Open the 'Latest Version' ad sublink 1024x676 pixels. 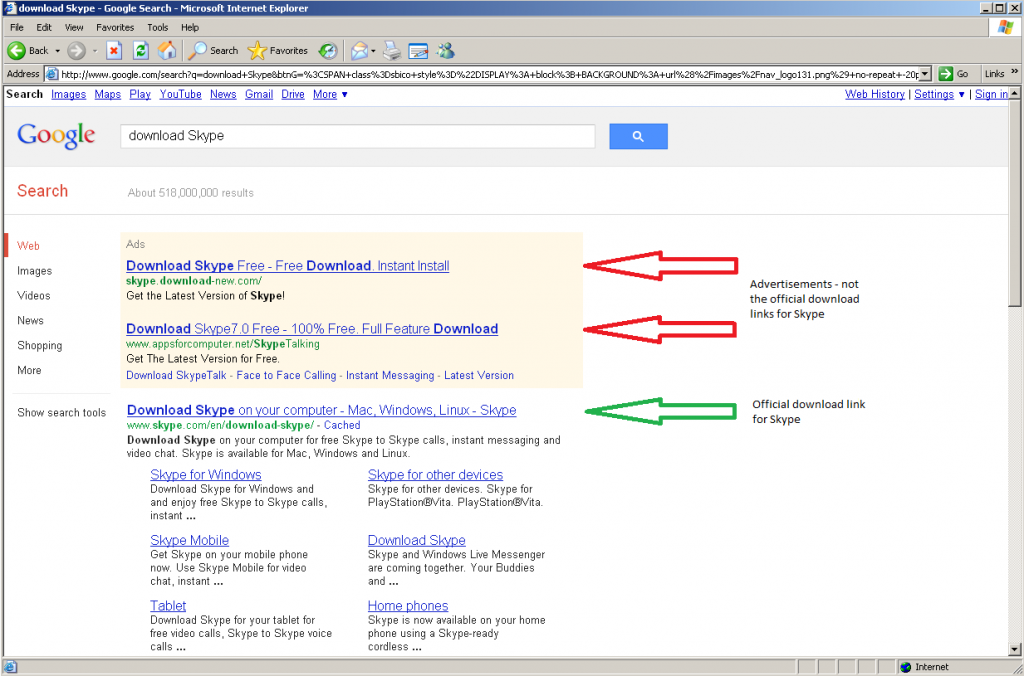point(479,375)
